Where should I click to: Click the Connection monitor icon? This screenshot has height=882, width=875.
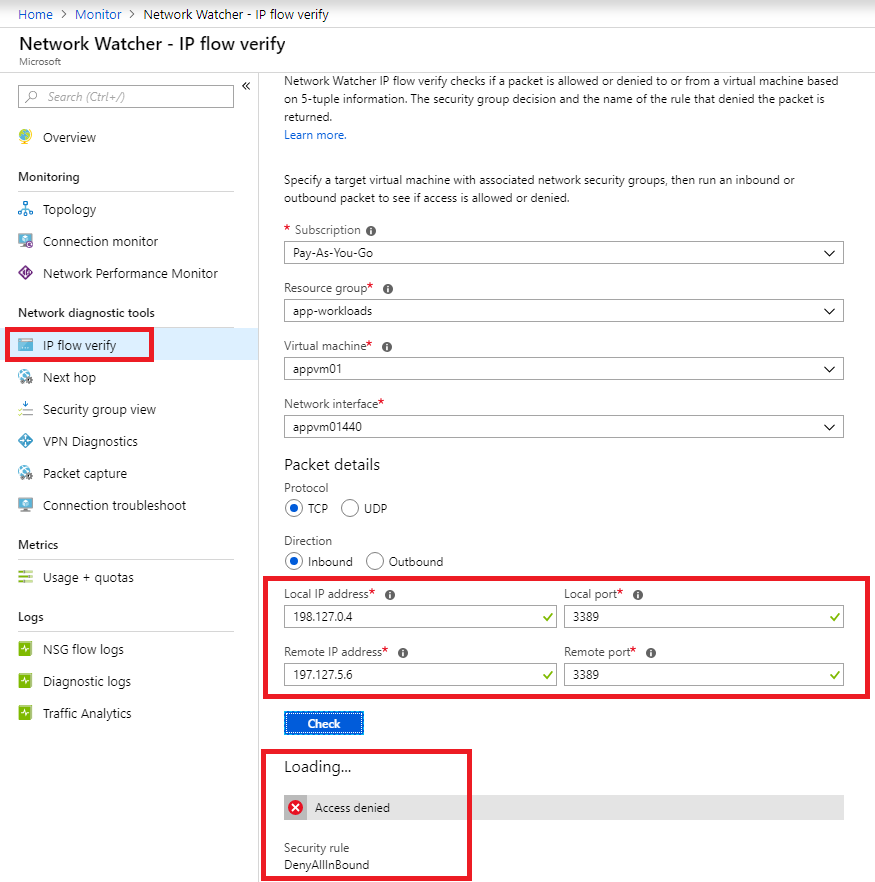click(25, 241)
